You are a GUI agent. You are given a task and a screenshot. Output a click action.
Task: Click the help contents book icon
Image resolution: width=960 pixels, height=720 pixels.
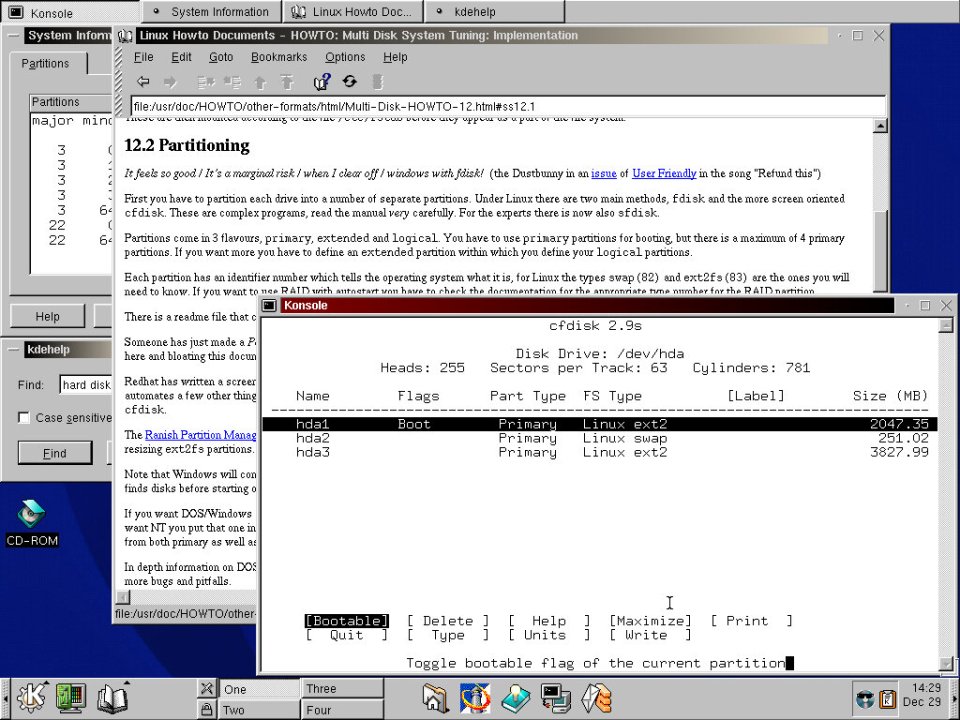click(322, 82)
